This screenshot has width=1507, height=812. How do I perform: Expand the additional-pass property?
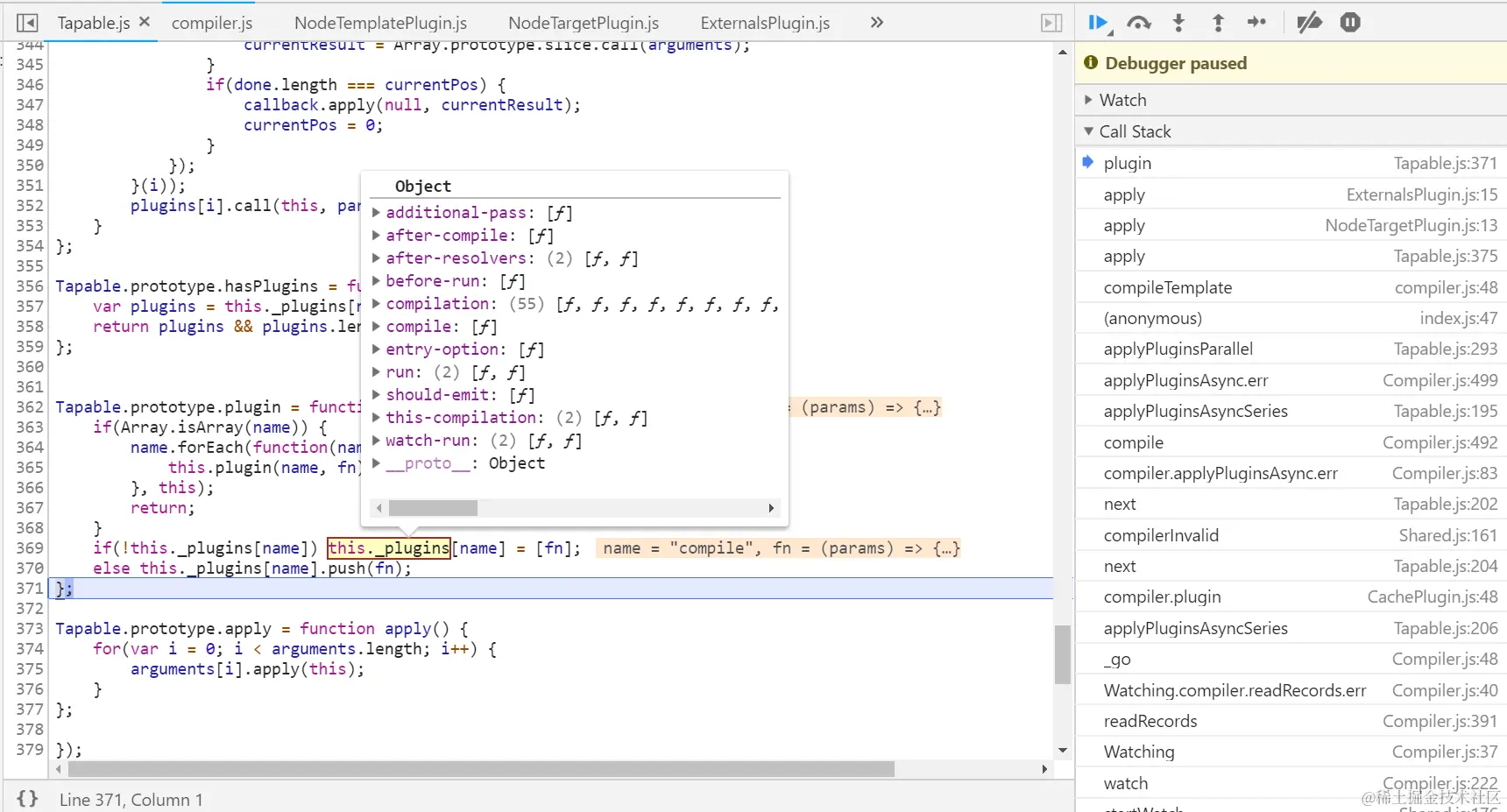pos(376,213)
